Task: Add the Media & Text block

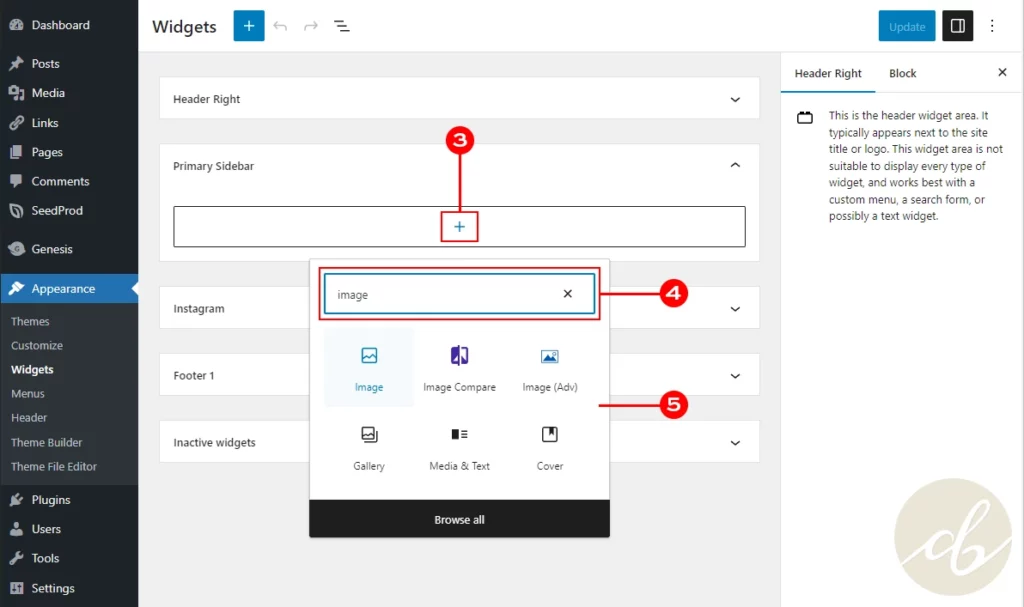Action: [x=459, y=435]
